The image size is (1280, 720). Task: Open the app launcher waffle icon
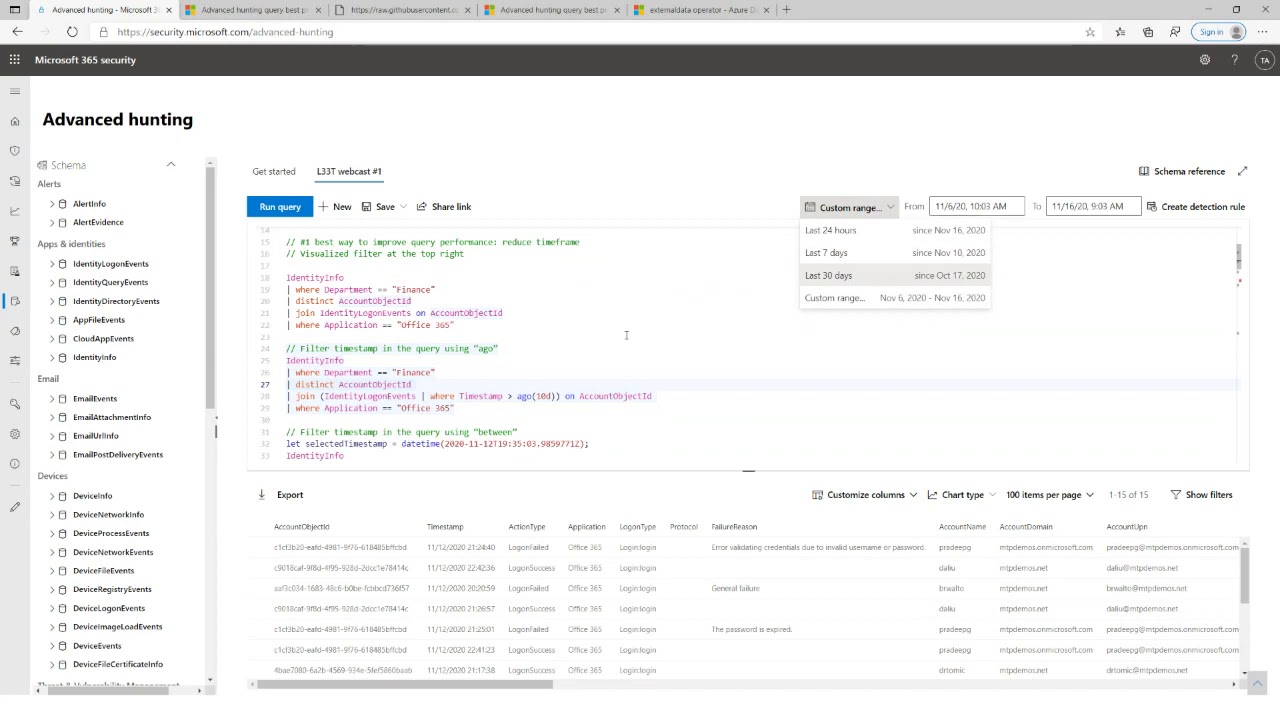pyautogui.click(x=15, y=60)
